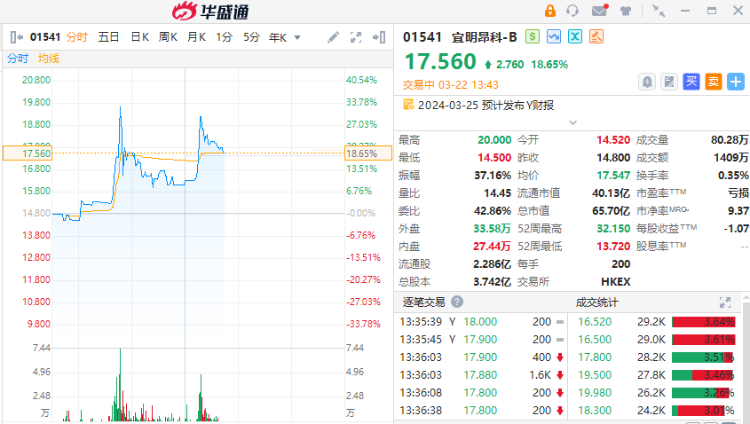Image resolution: width=750 pixels, height=424 pixels.
Task: Click the 卖 sell button
Action: (x=713, y=82)
